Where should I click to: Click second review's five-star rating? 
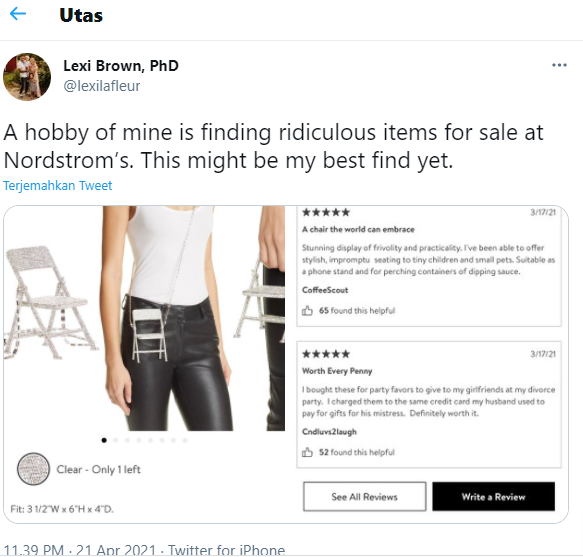(326, 354)
